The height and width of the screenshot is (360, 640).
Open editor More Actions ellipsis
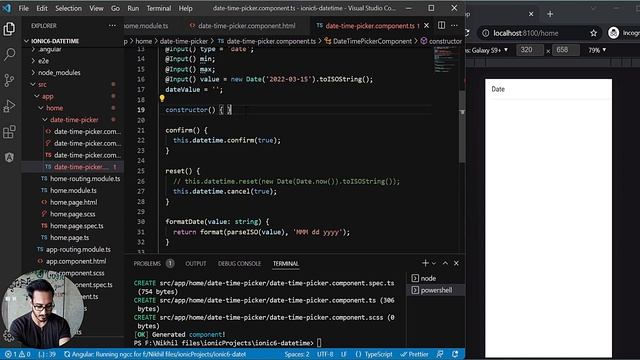[x=454, y=25]
